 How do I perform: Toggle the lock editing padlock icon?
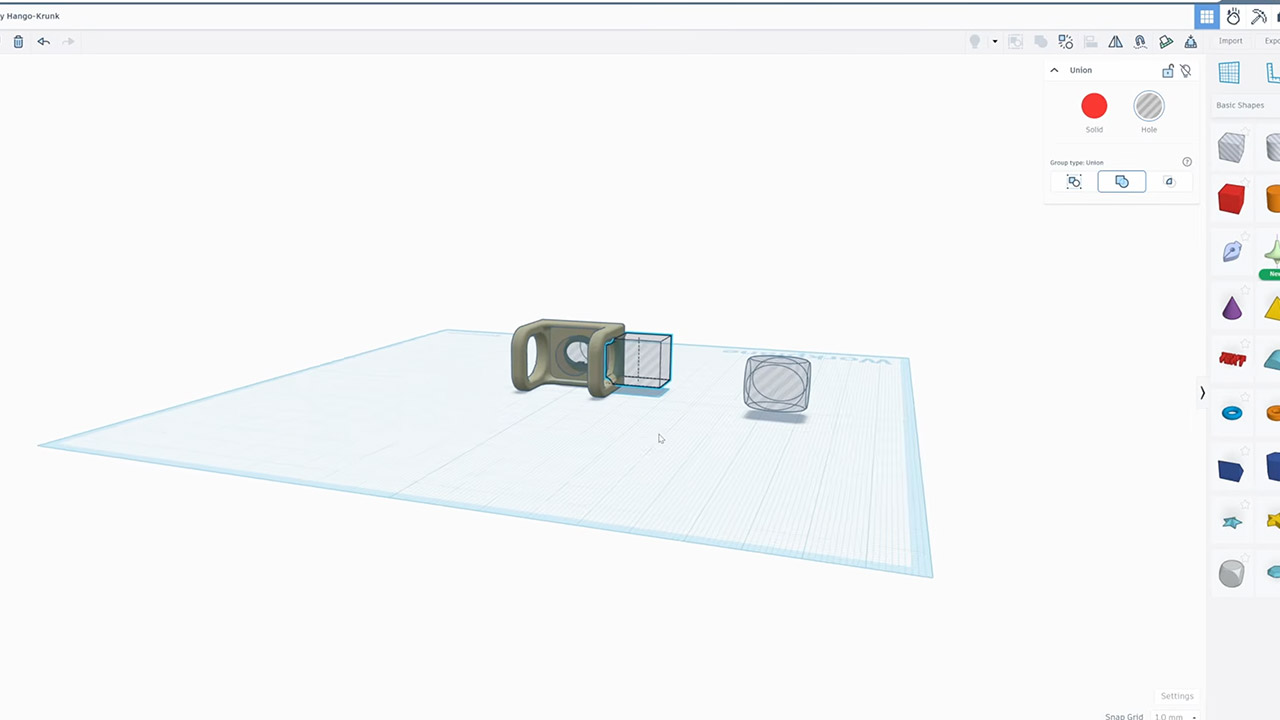(1167, 71)
